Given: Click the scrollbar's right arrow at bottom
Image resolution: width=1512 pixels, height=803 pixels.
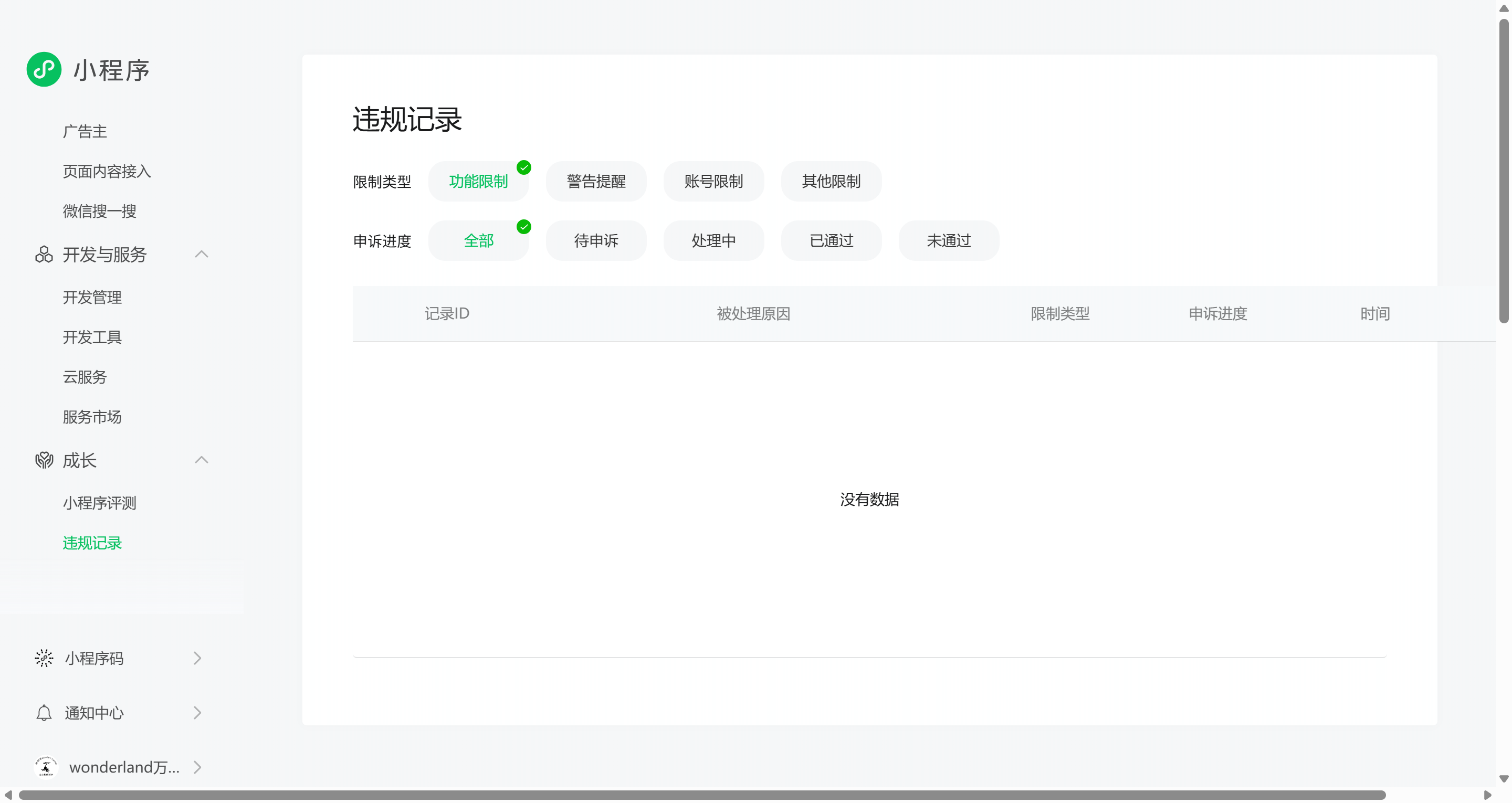Looking at the screenshot, I should pyautogui.click(x=1487, y=795).
